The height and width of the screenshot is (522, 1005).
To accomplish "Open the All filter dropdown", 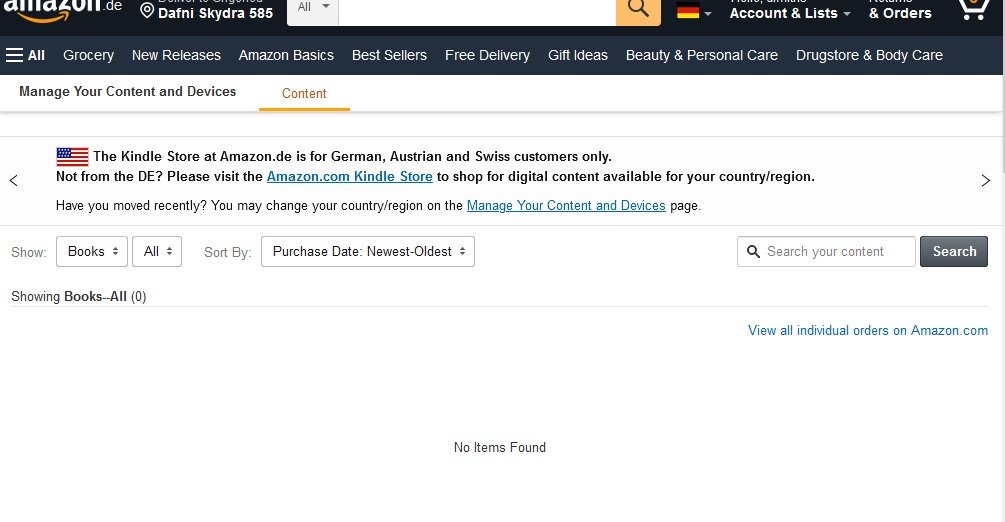I will click(x=157, y=251).
